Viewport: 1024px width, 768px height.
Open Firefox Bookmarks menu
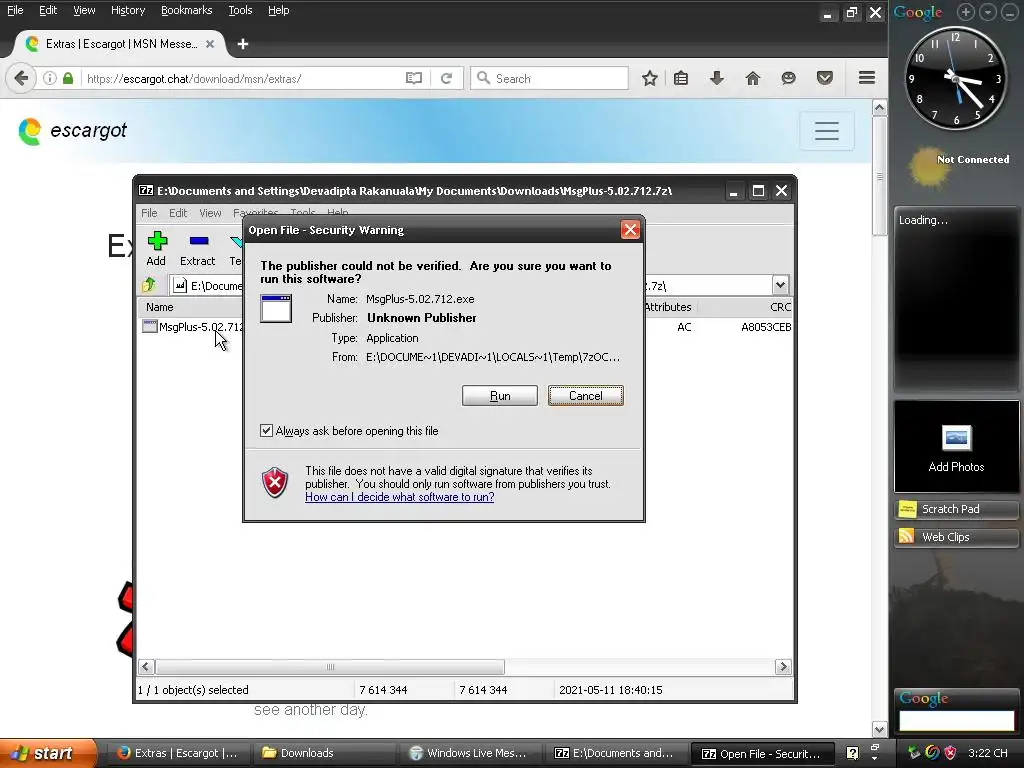tap(187, 10)
